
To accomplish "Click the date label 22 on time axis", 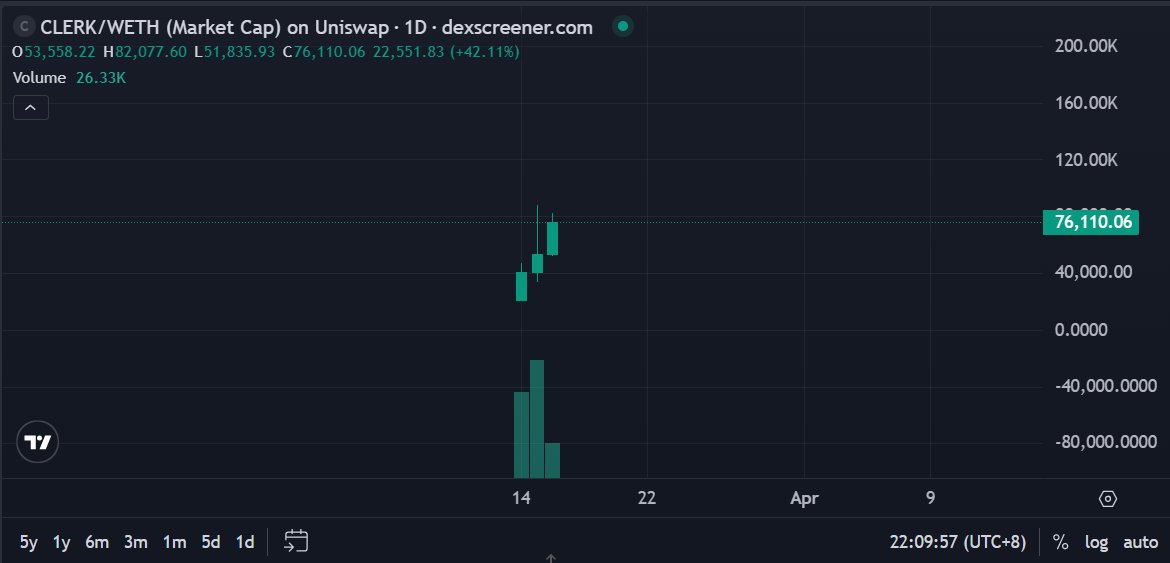I will (x=647, y=498).
